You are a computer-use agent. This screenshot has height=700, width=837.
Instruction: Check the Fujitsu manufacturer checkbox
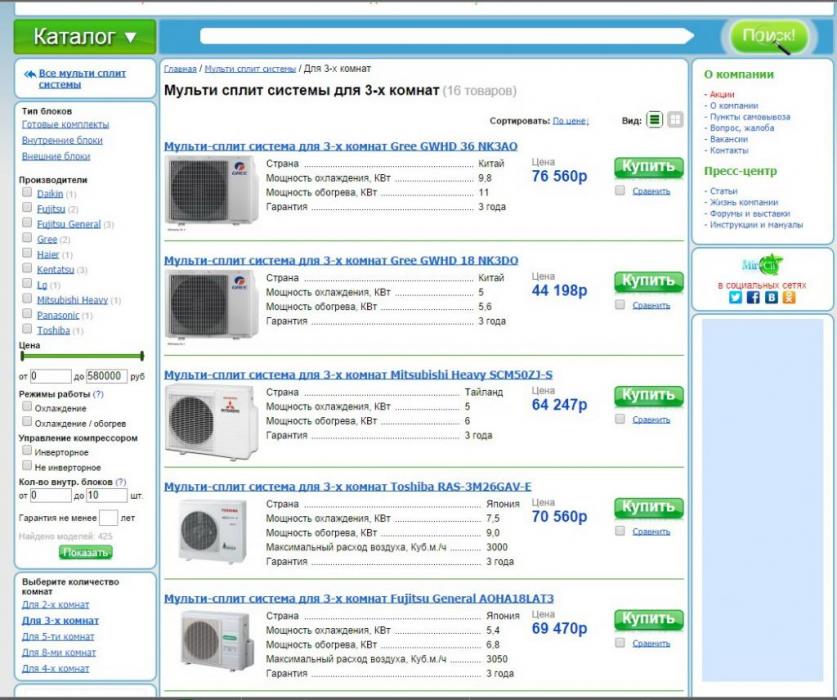(27, 207)
